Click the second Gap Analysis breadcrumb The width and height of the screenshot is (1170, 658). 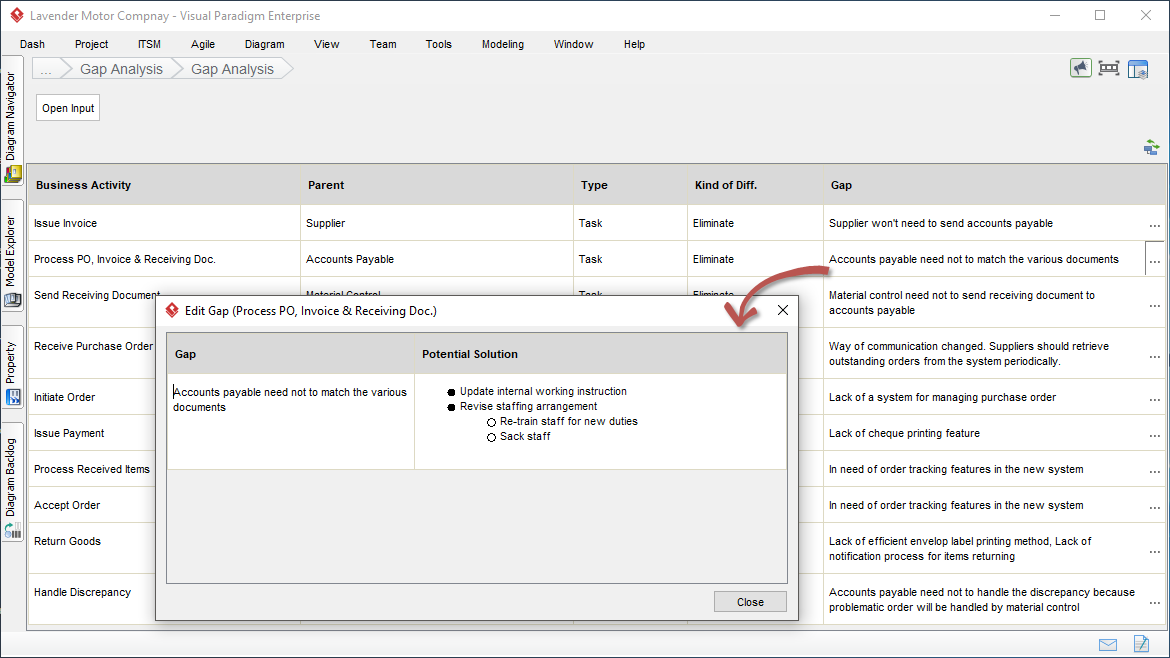[232, 69]
